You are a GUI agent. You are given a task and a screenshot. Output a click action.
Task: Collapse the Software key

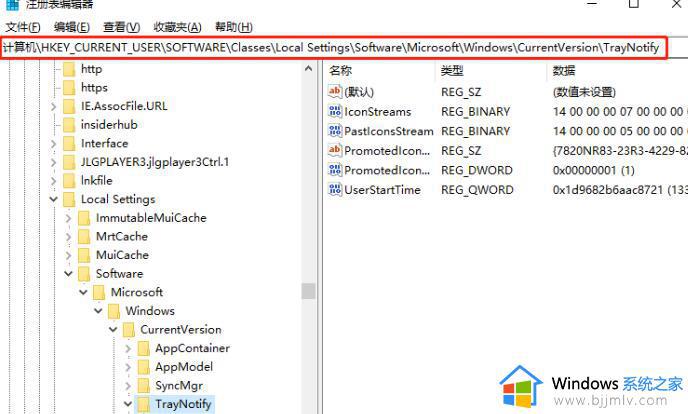tap(68, 274)
